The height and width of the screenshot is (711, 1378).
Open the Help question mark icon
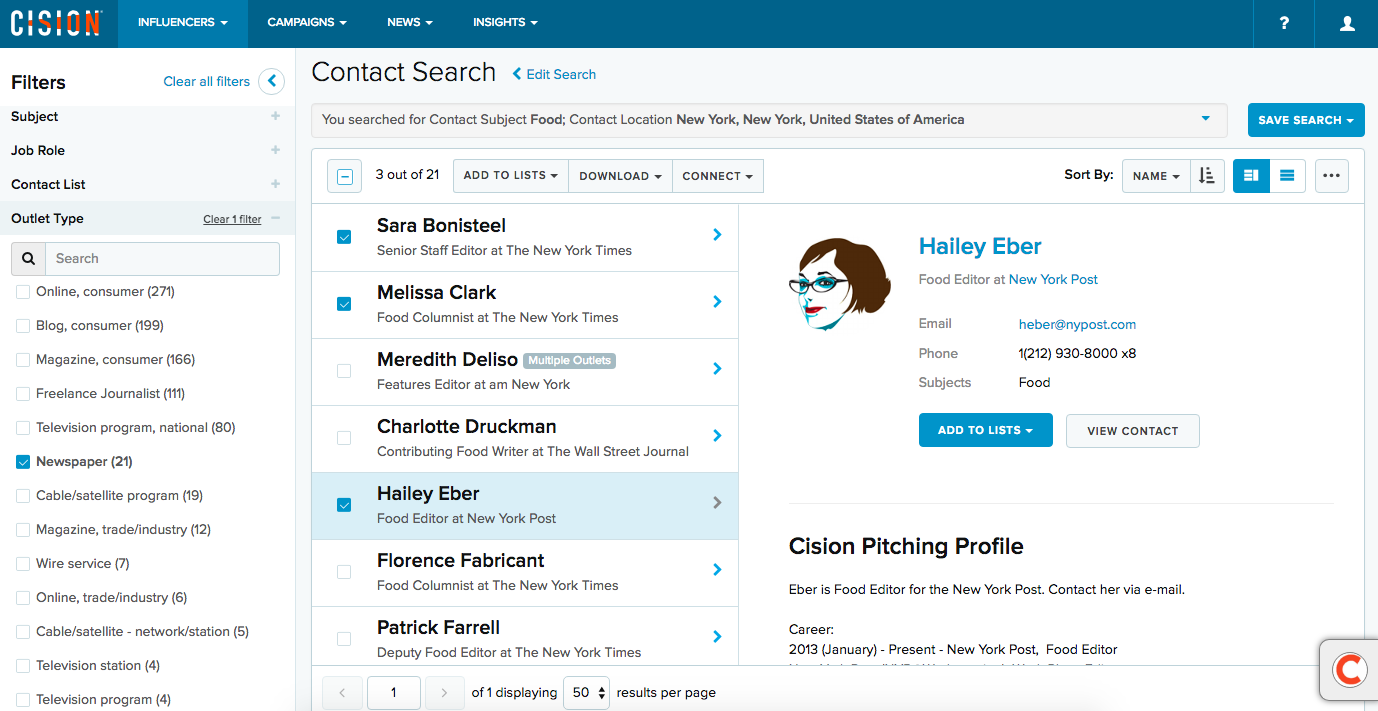[1283, 23]
